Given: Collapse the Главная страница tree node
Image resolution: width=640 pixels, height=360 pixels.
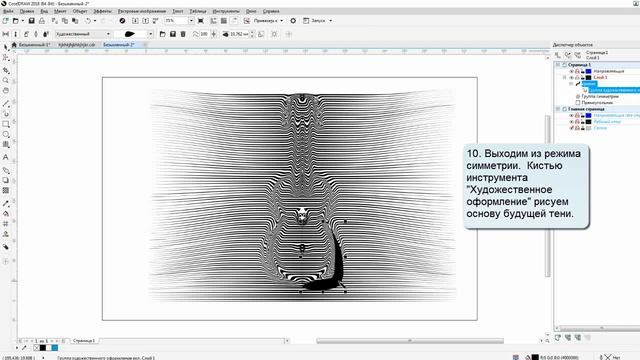Looking at the screenshot, I should (558, 109).
